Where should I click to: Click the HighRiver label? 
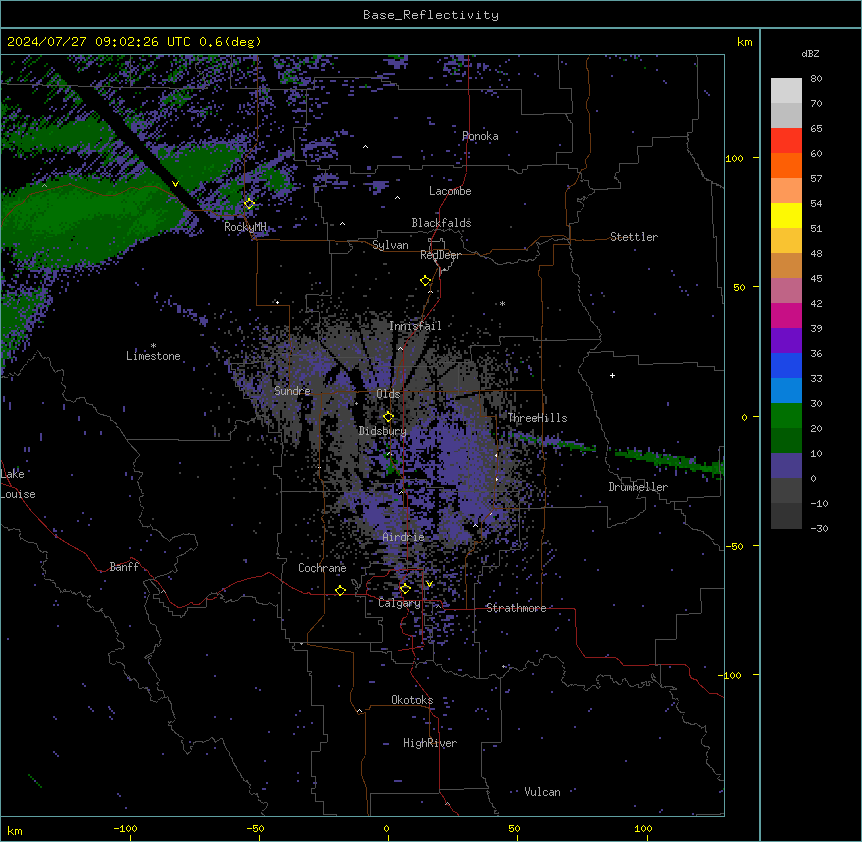430,743
